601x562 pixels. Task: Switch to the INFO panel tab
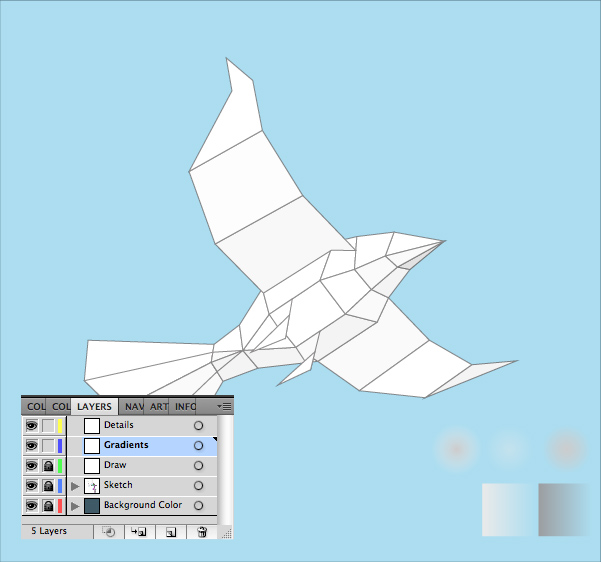pyautogui.click(x=185, y=407)
